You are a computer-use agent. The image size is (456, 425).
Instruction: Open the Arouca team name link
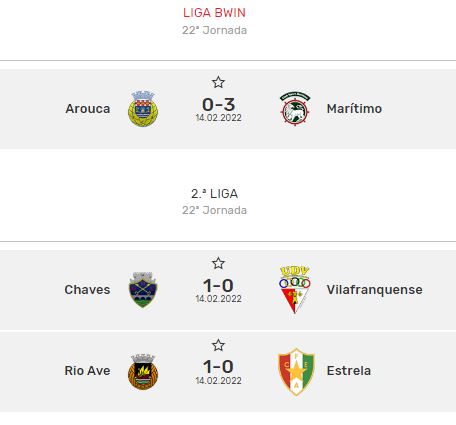point(88,109)
